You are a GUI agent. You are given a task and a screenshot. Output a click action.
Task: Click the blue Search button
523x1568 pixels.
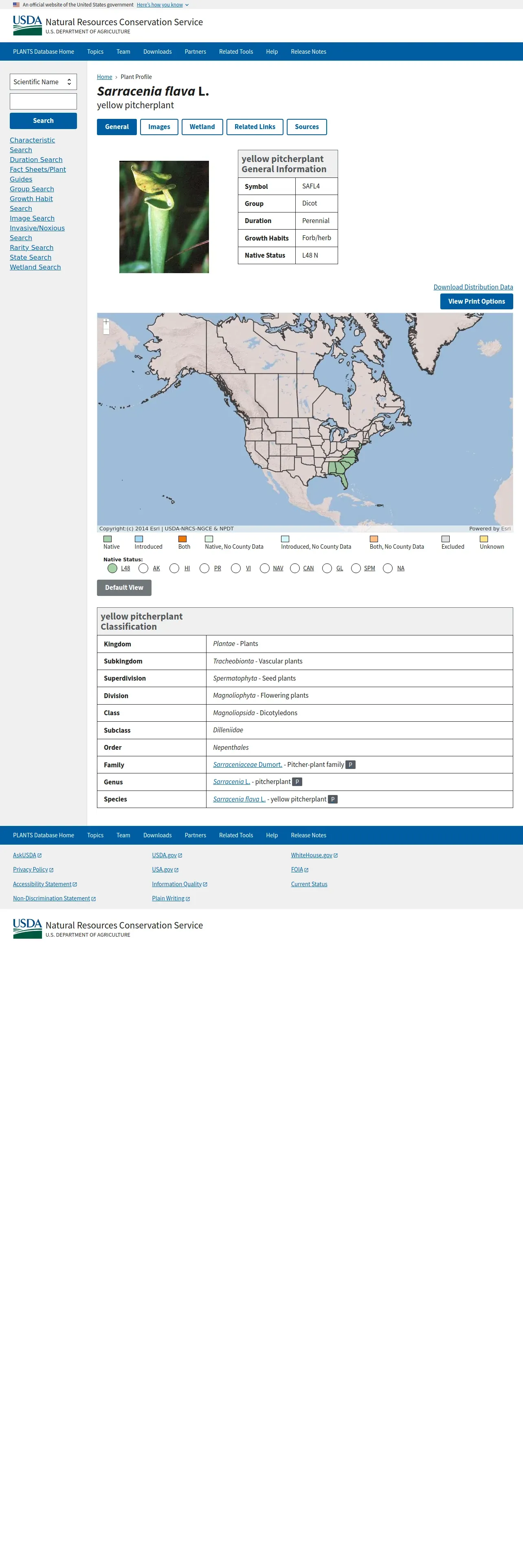click(43, 120)
